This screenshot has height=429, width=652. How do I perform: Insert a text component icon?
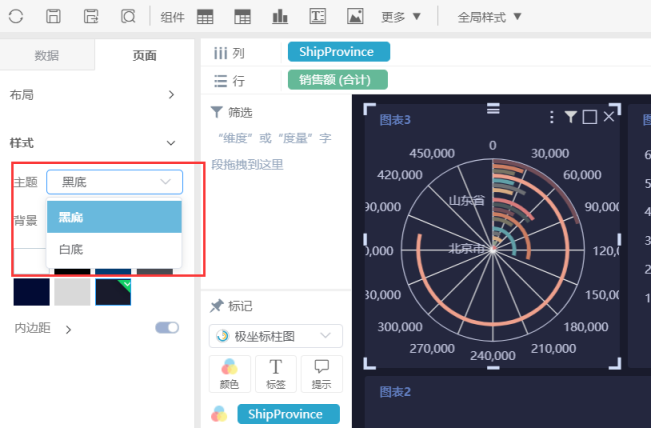click(318, 17)
